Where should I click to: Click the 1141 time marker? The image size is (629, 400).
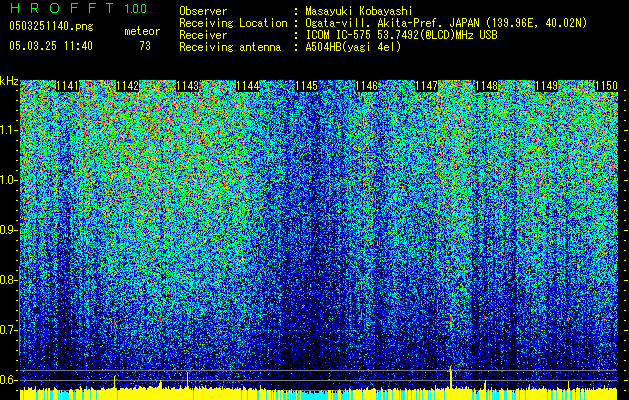click(x=67, y=86)
